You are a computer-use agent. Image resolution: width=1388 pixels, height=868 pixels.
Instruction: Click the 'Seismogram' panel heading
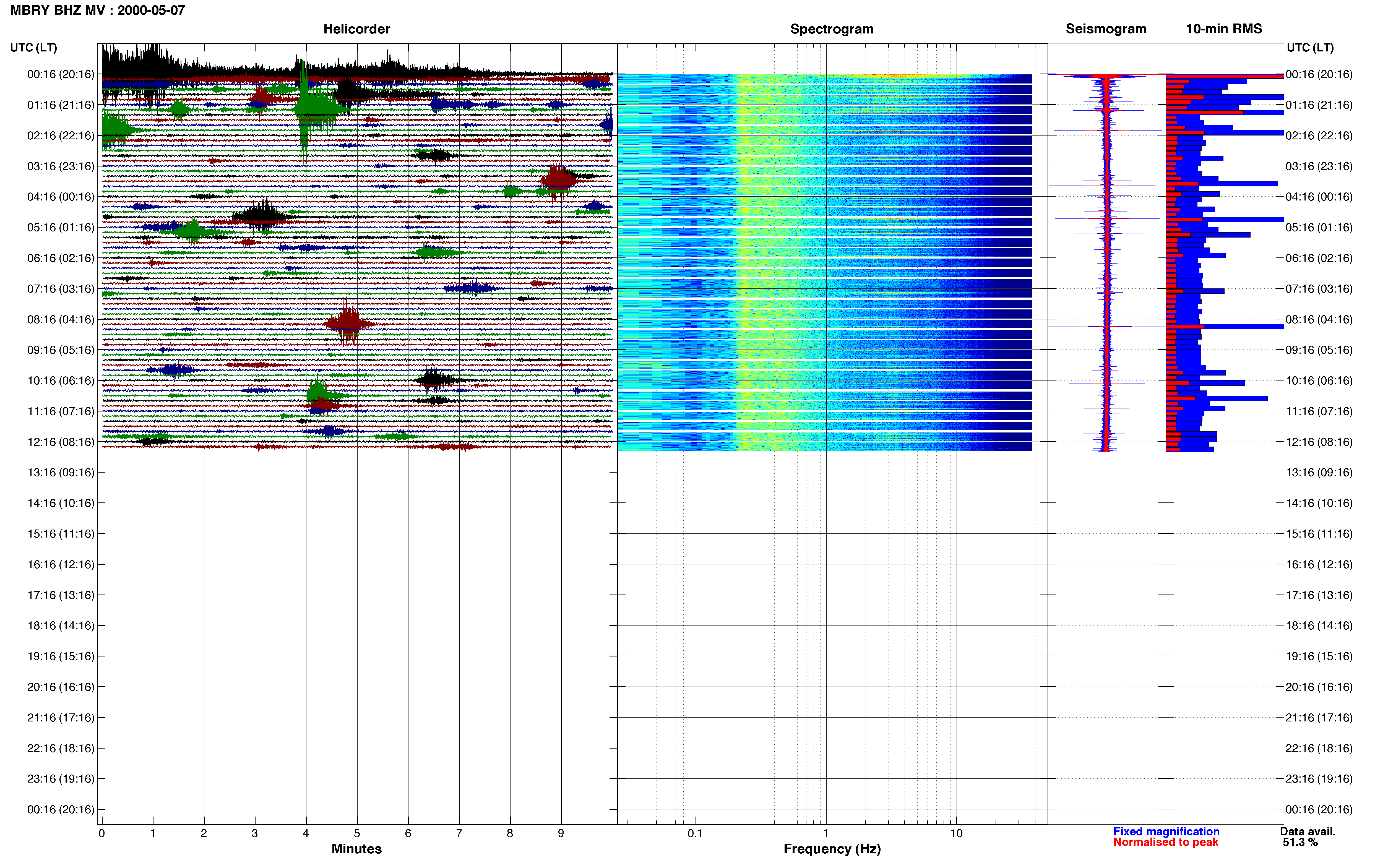[1106, 29]
